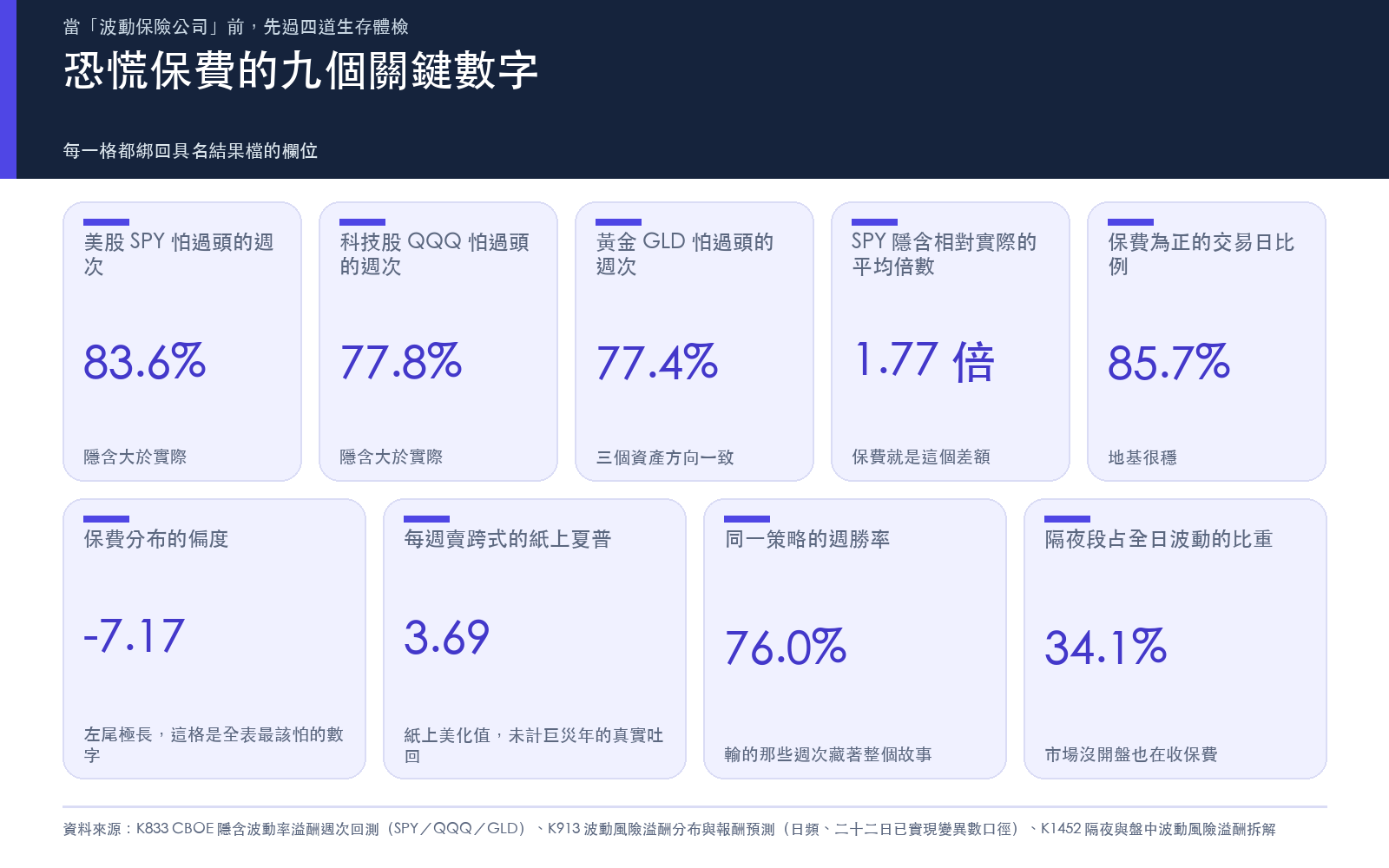Select the subtitle 每一格都綁回具名結果檔的欄位
Screen dimensions: 1389x868
click(190, 151)
